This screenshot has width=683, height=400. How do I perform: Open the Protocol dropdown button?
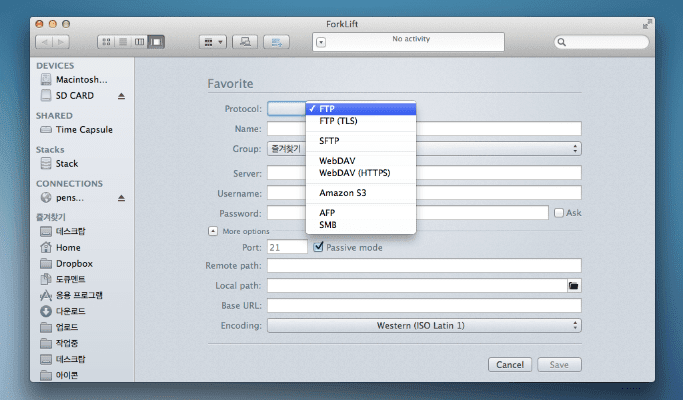[287, 109]
